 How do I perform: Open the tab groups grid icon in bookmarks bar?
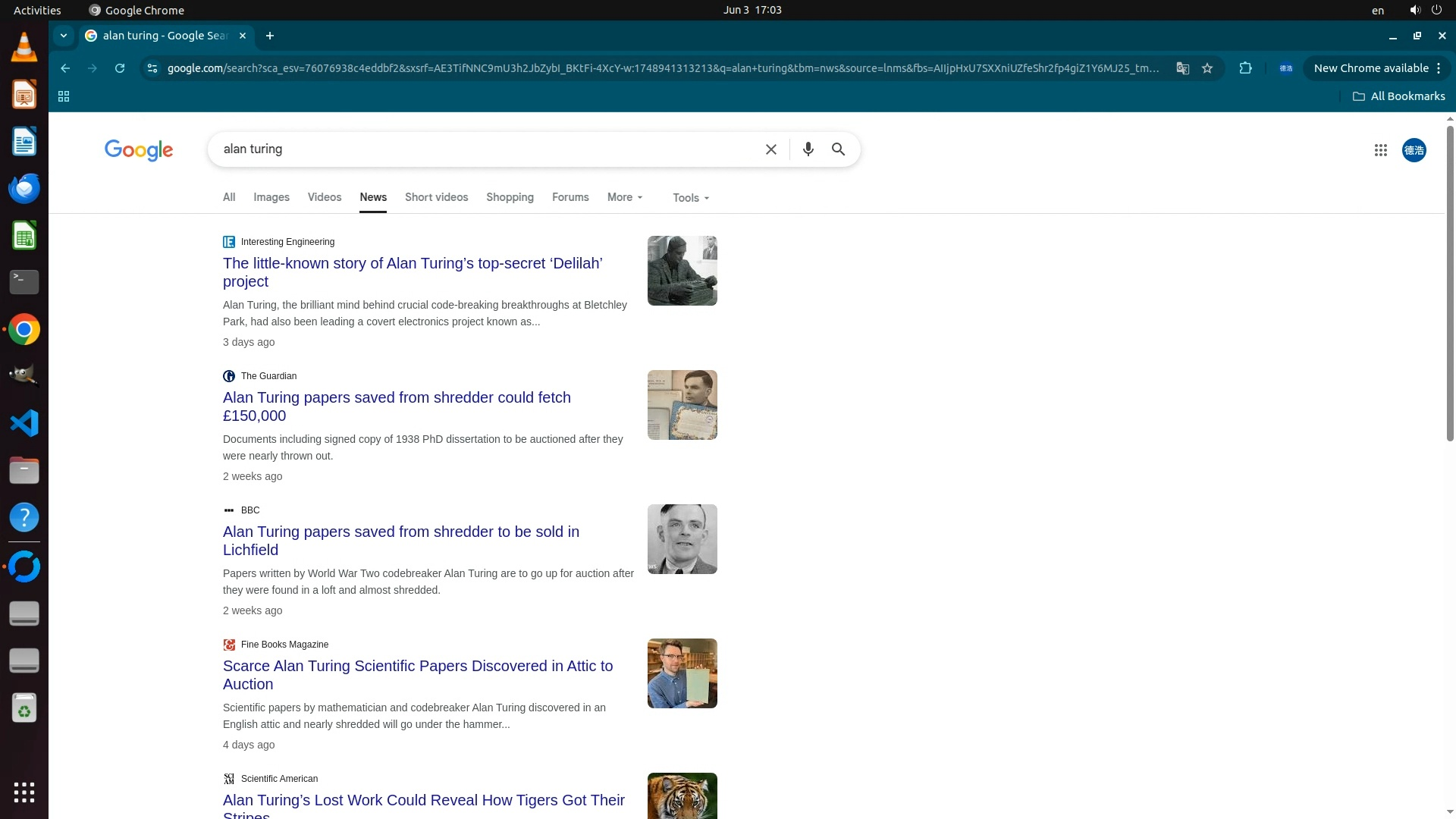[x=64, y=96]
